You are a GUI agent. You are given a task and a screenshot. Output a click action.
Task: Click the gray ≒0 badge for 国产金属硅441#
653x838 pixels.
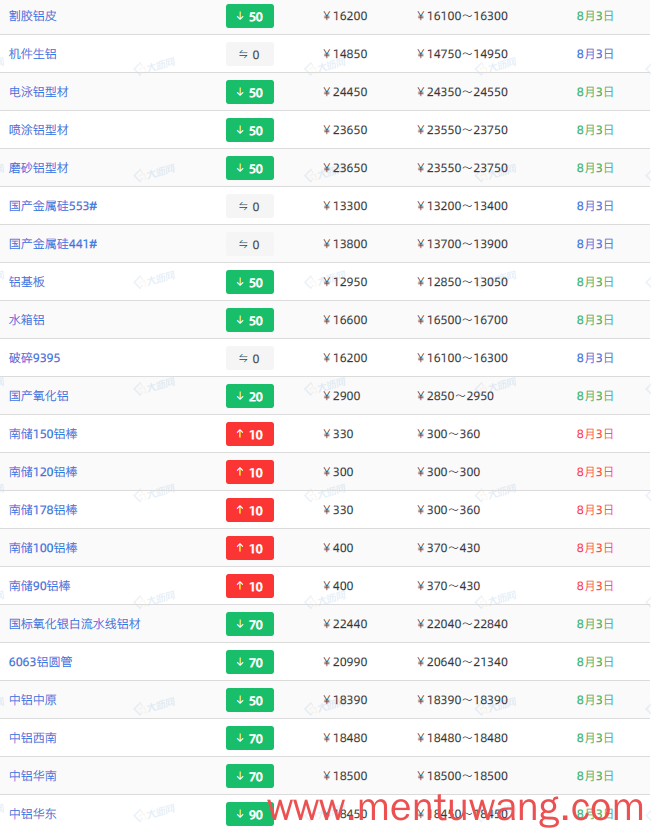(x=250, y=244)
